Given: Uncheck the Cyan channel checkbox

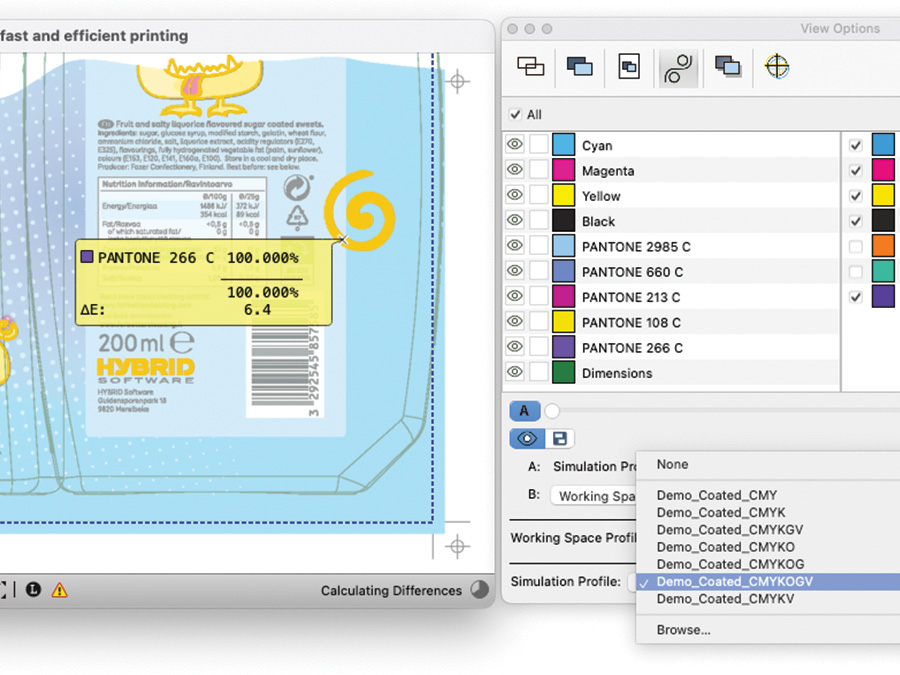Looking at the screenshot, I should tap(855, 145).
